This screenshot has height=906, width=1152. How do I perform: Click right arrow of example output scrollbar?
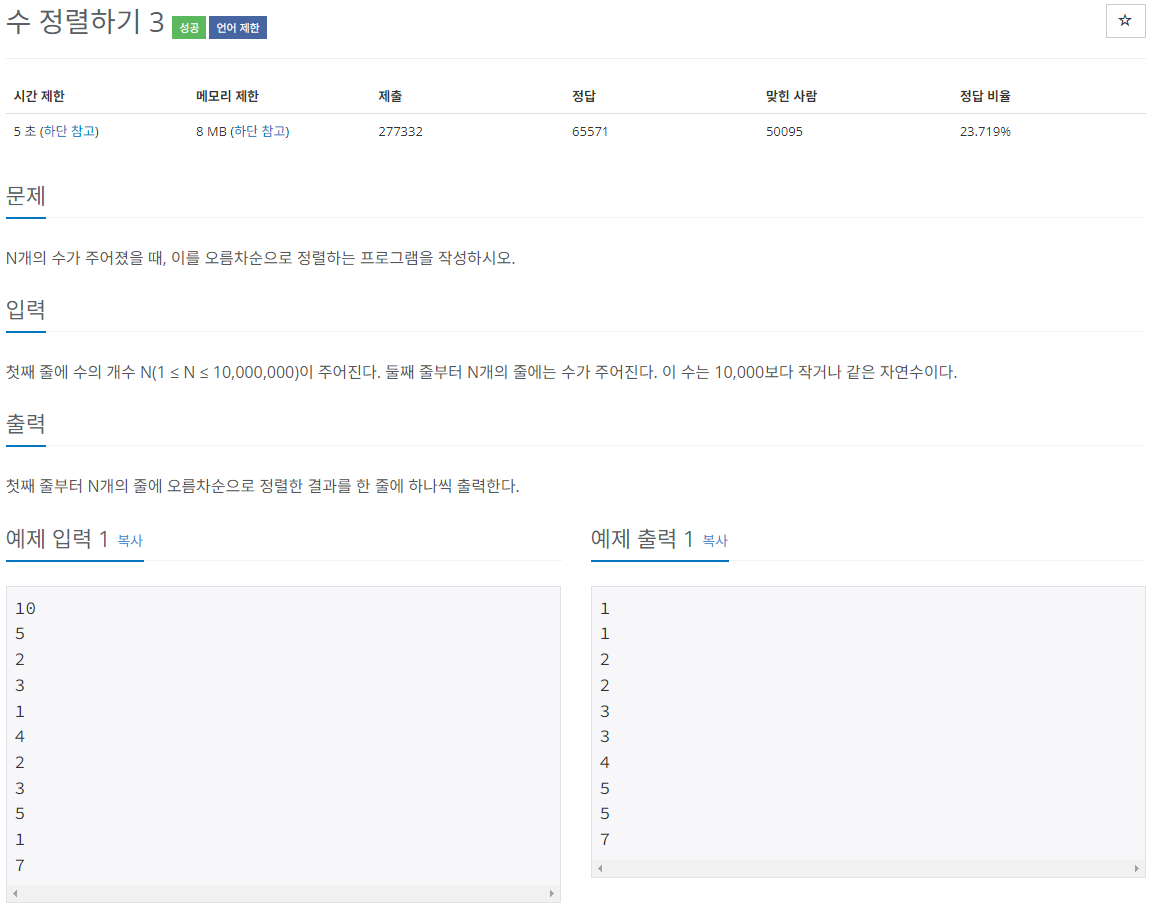click(1137, 869)
